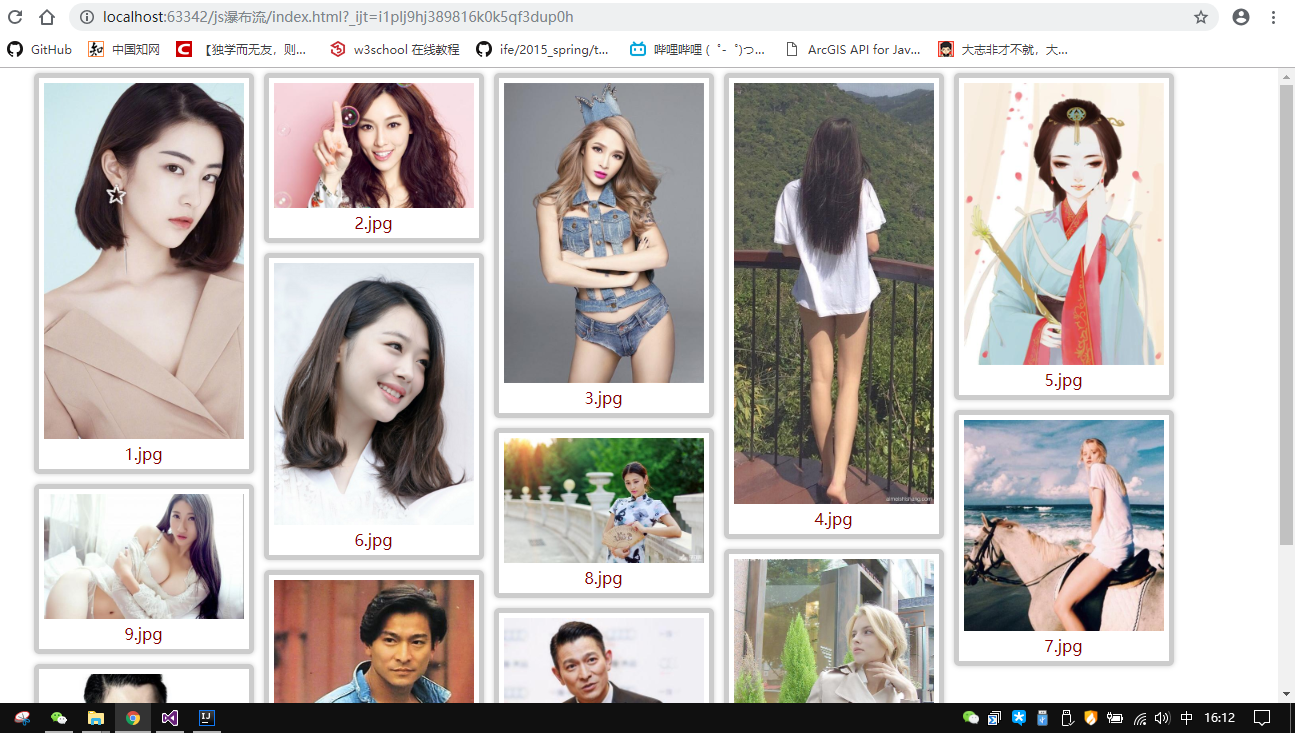Click the 7.jpg caption text
Screen dimensions: 1295x733
point(1064,646)
